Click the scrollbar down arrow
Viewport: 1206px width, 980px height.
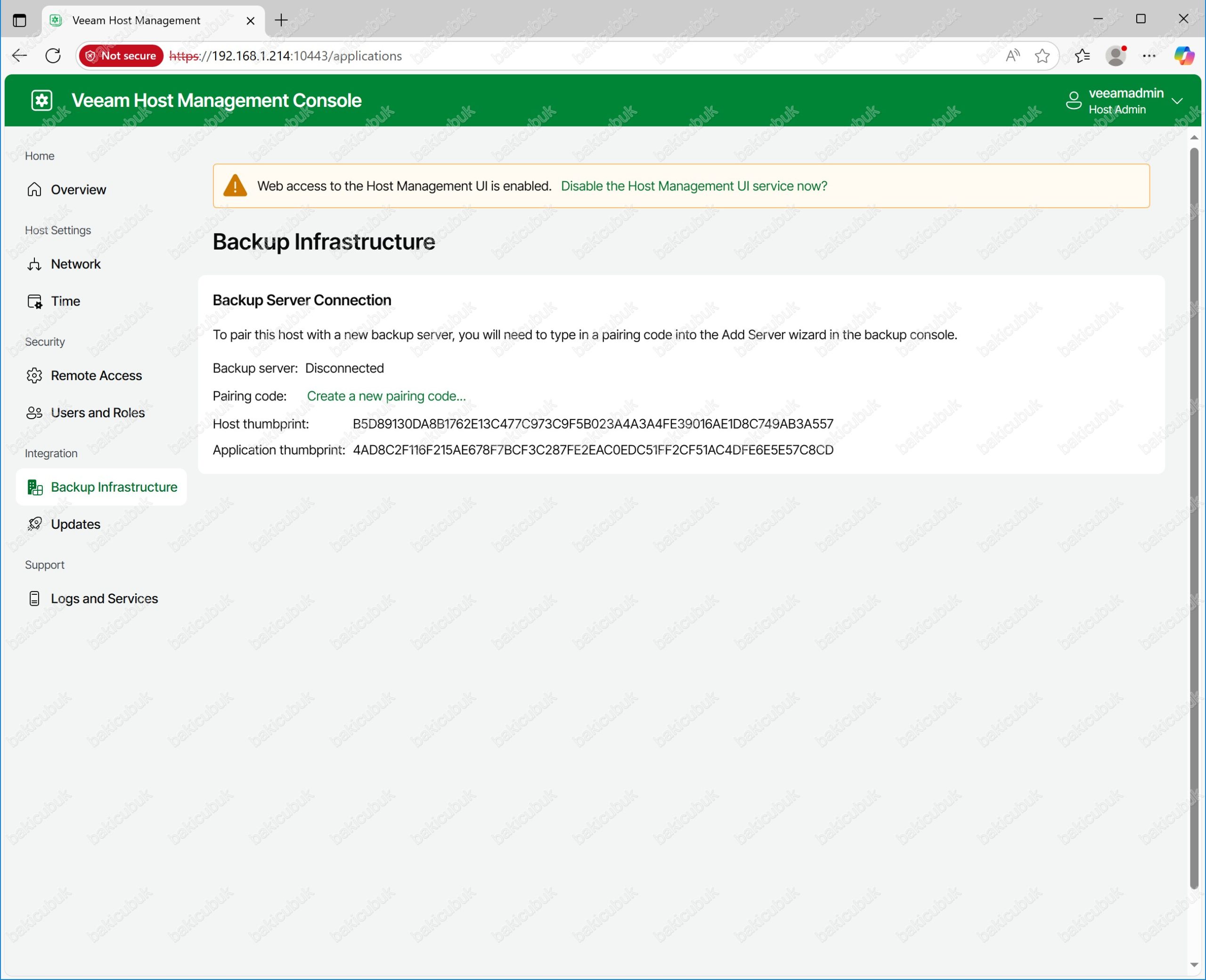tap(1194, 965)
